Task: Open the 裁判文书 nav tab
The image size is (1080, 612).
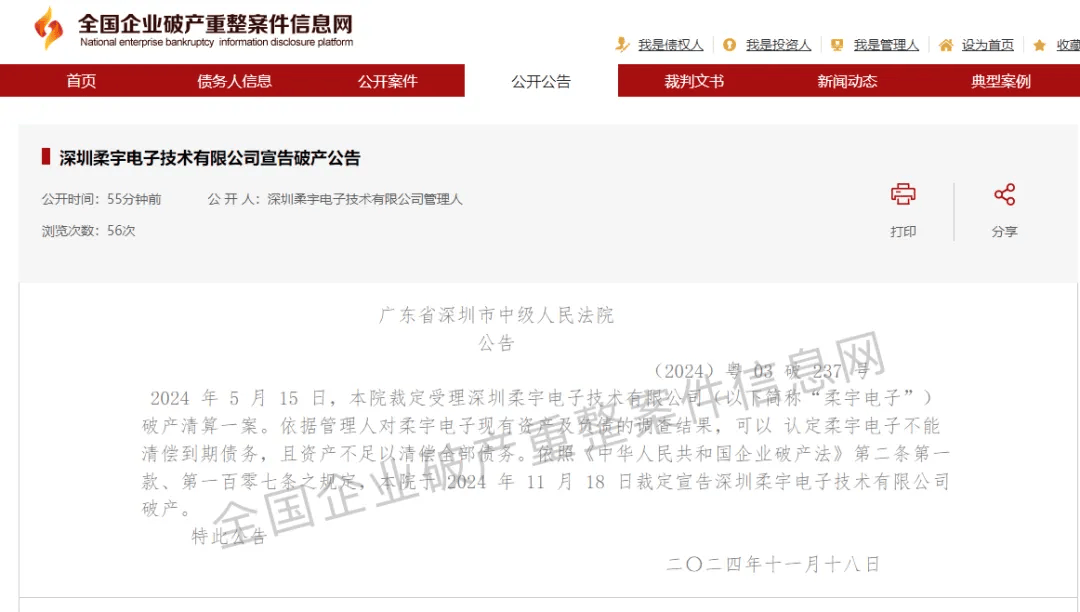Action: tap(694, 81)
